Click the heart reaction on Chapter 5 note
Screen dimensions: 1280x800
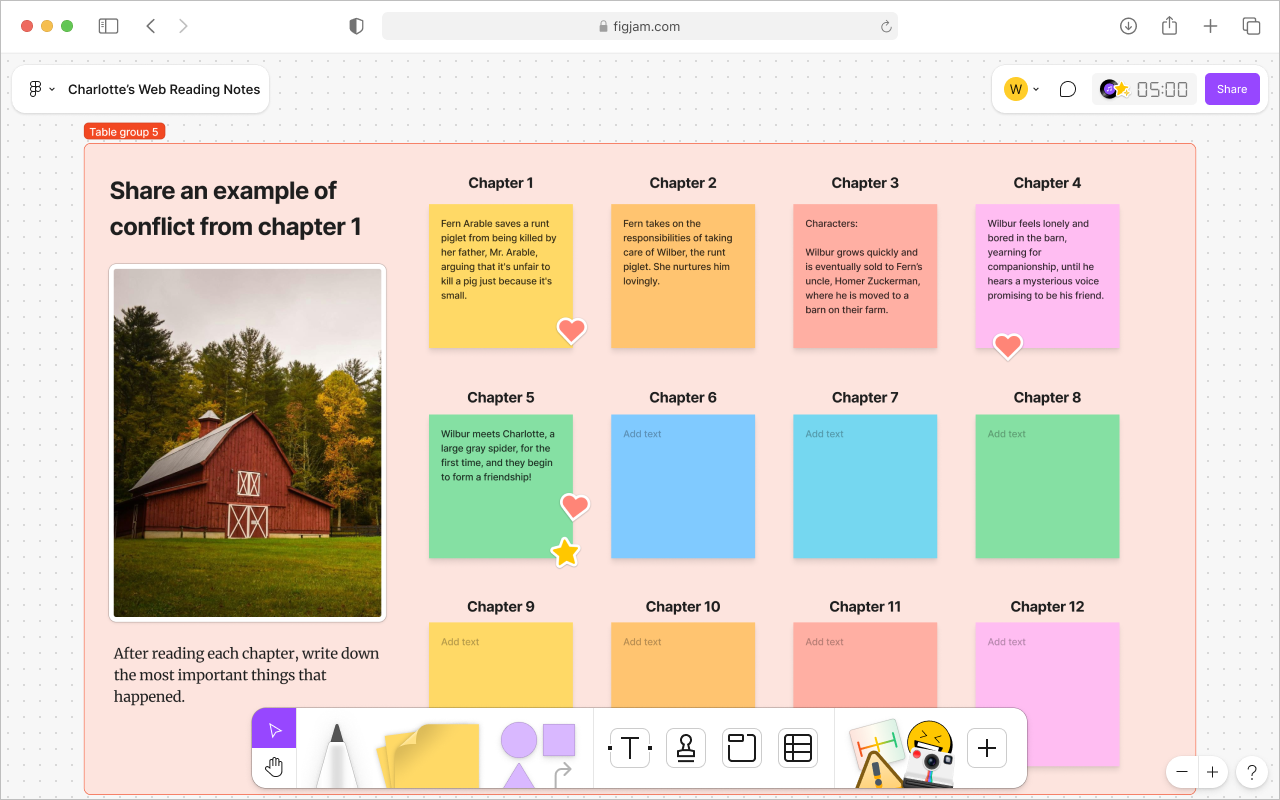[575, 507]
